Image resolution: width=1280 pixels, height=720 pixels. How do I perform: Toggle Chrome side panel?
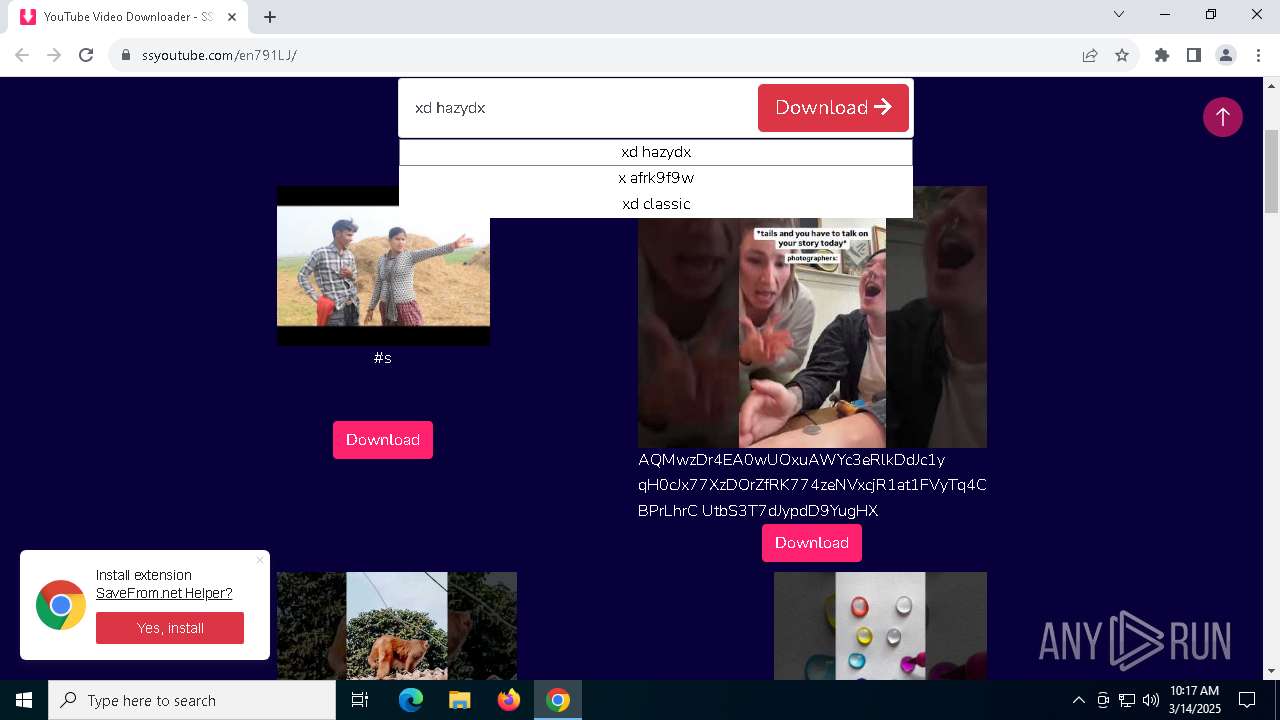(1194, 55)
